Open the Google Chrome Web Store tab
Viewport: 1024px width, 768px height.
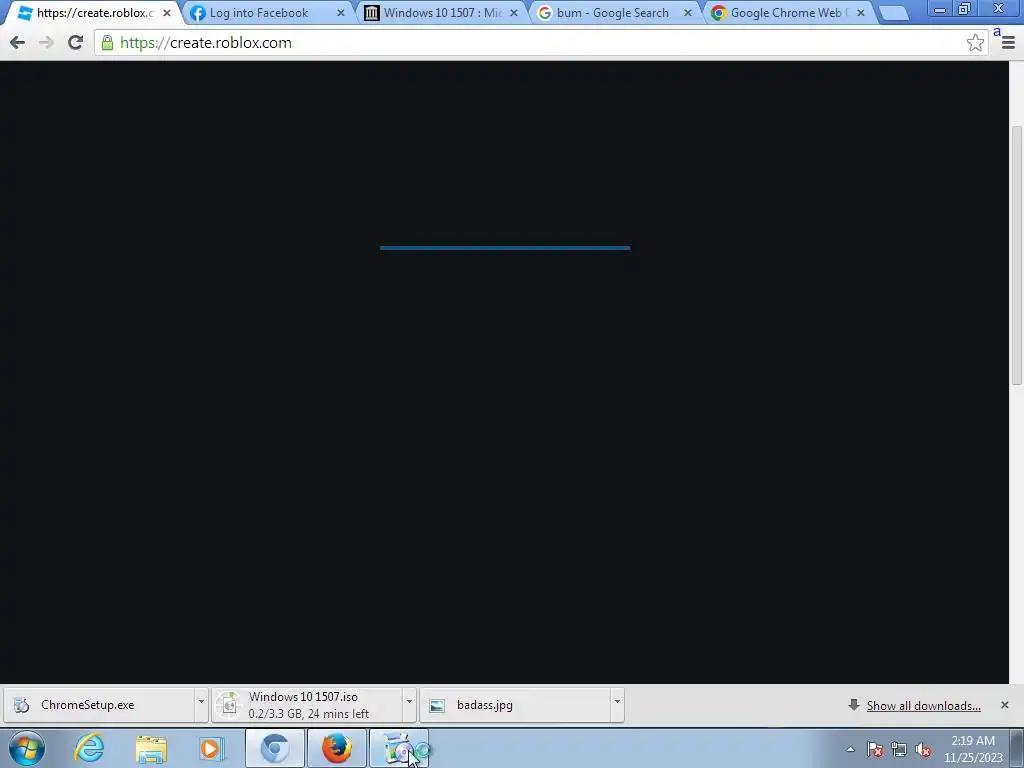click(786, 12)
